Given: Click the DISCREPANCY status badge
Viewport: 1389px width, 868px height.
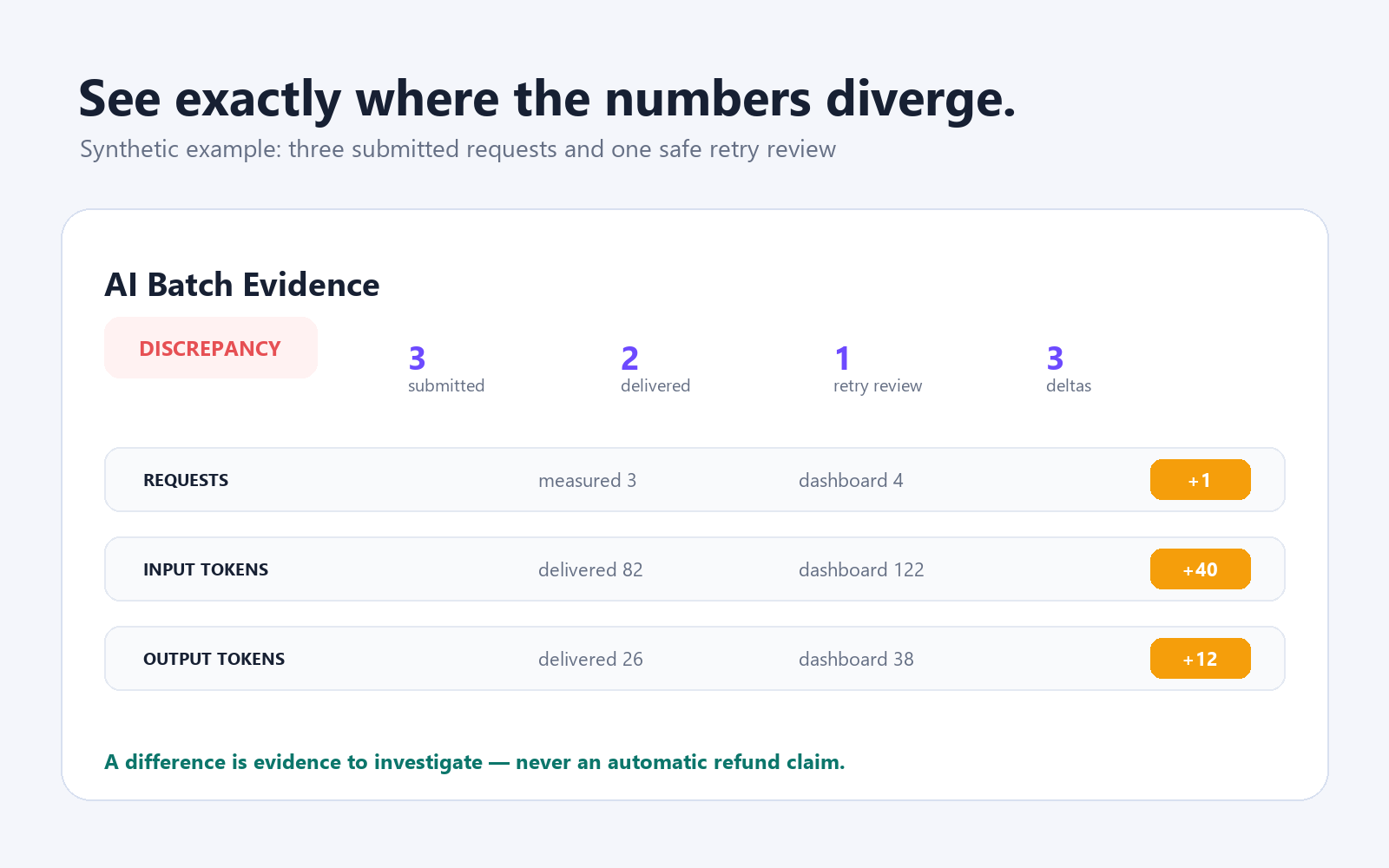Looking at the screenshot, I should [211, 348].
